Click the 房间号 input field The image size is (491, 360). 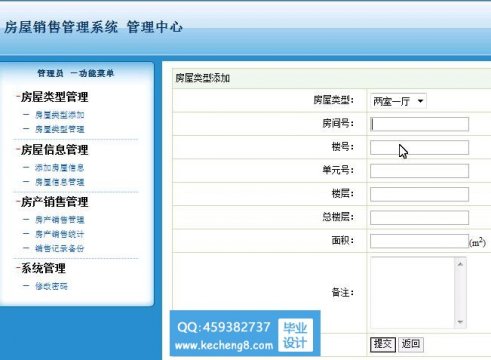[419, 124]
